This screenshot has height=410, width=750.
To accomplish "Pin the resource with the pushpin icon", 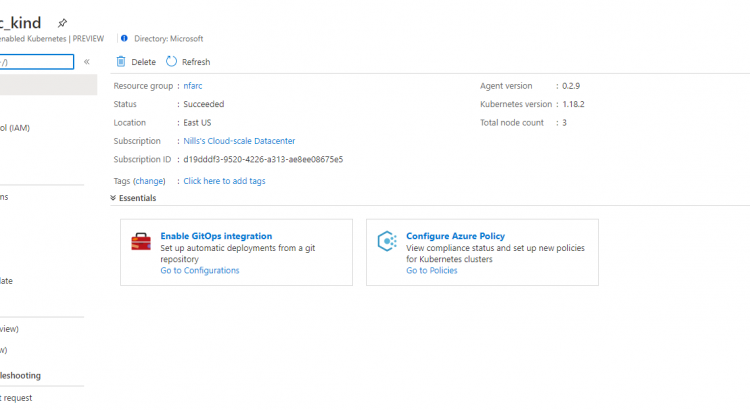I will [x=62, y=22].
